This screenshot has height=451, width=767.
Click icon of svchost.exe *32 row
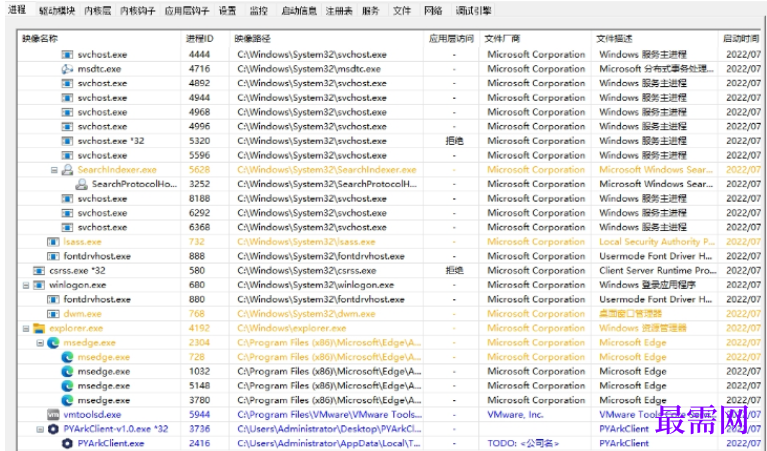(x=67, y=141)
